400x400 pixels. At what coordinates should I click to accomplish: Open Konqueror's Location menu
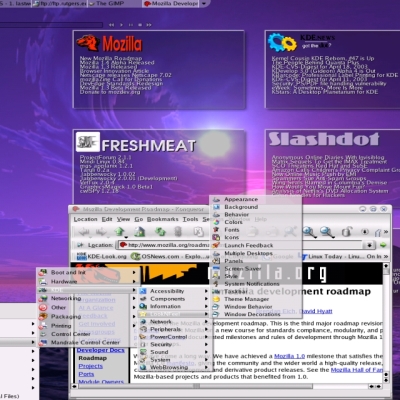click(85, 219)
